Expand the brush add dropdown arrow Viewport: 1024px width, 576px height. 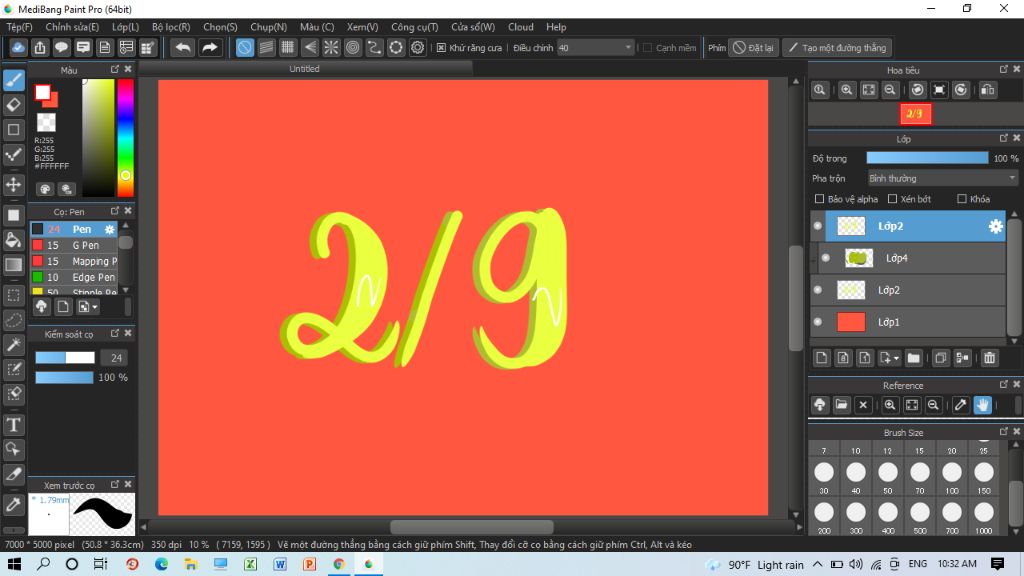[95, 307]
